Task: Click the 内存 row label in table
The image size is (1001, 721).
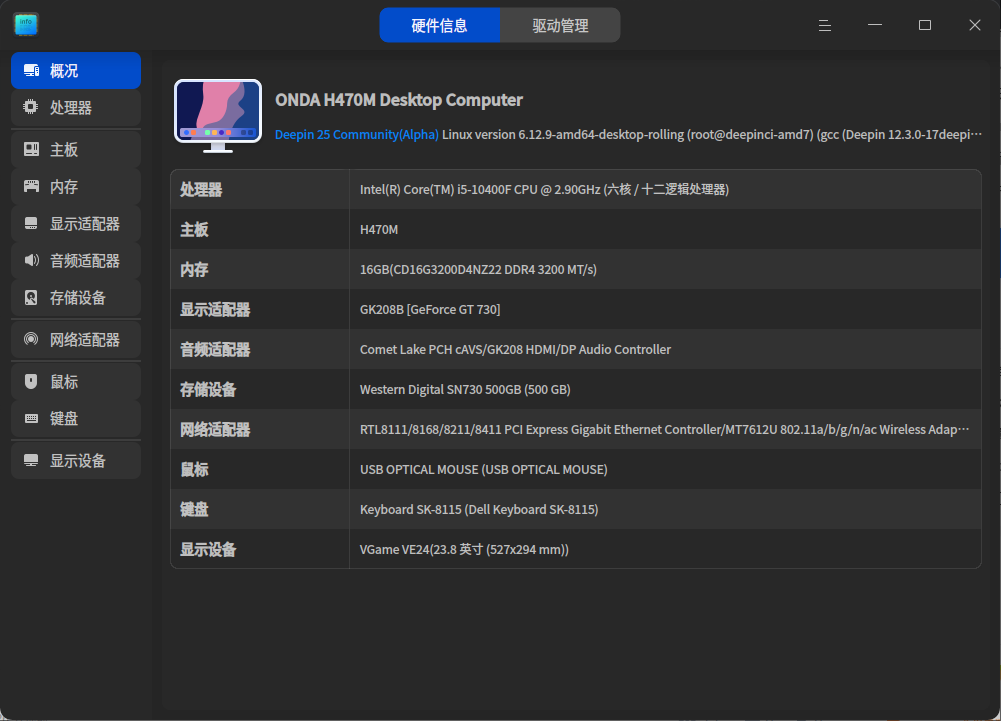Action: click(x=193, y=269)
